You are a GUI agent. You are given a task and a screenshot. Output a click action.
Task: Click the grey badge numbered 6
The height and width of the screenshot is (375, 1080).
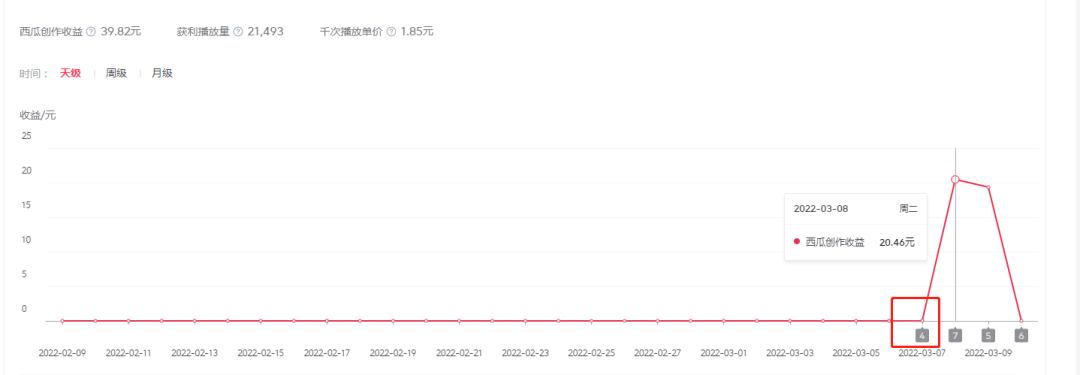pos(1021,336)
